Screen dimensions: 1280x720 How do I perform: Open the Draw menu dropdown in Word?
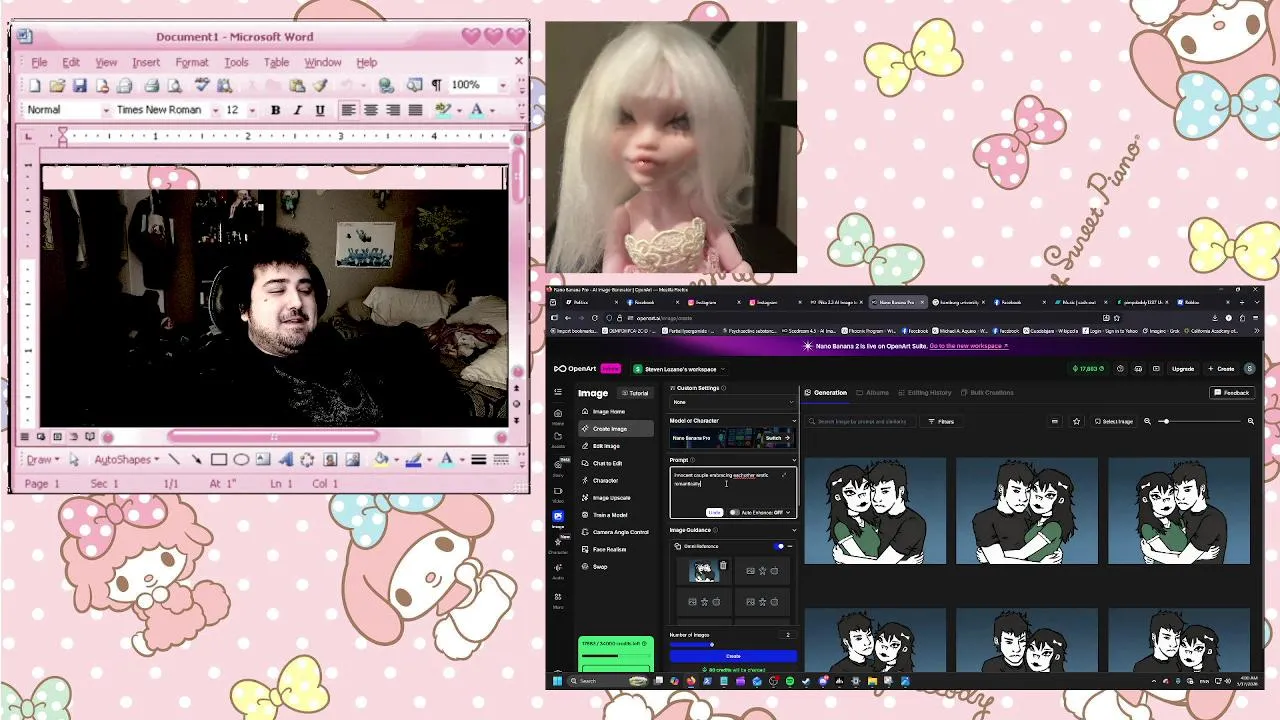[x=43, y=460]
